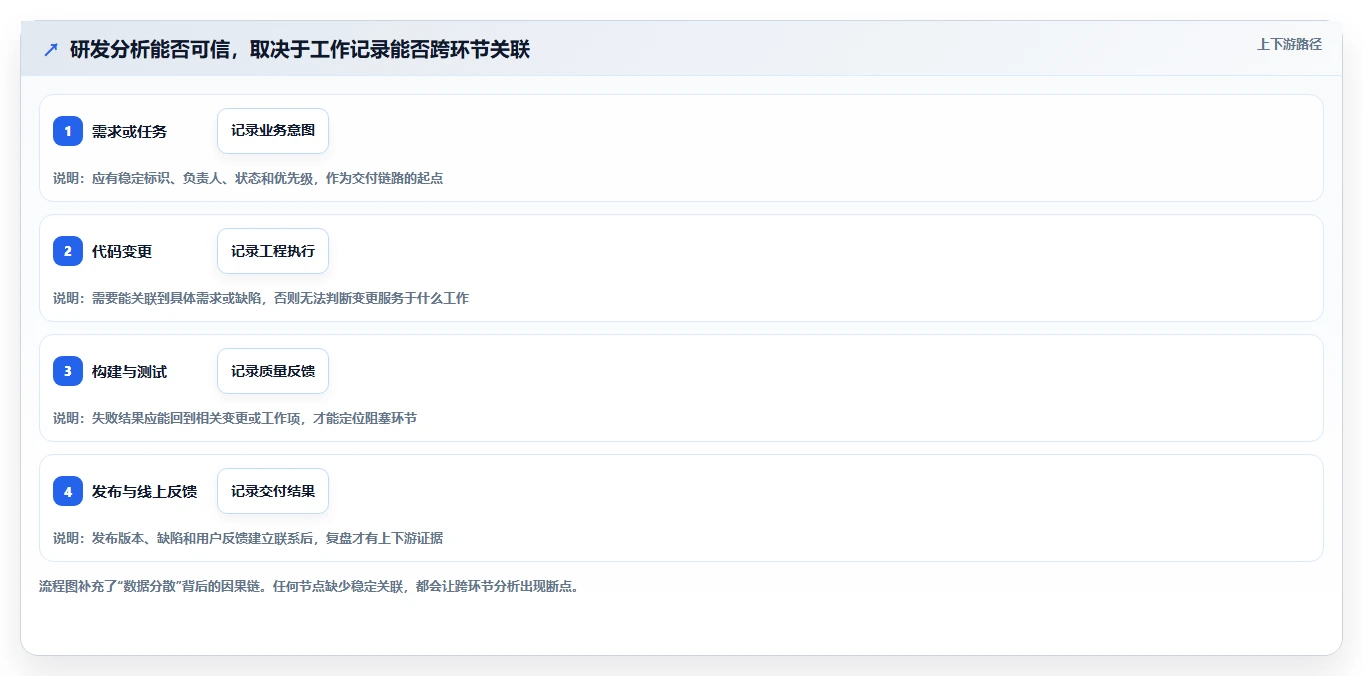This screenshot has width=1363, height=676.
Task: Click the description starting 说明：应有稳定标识
Action: (x=248, y=178)
